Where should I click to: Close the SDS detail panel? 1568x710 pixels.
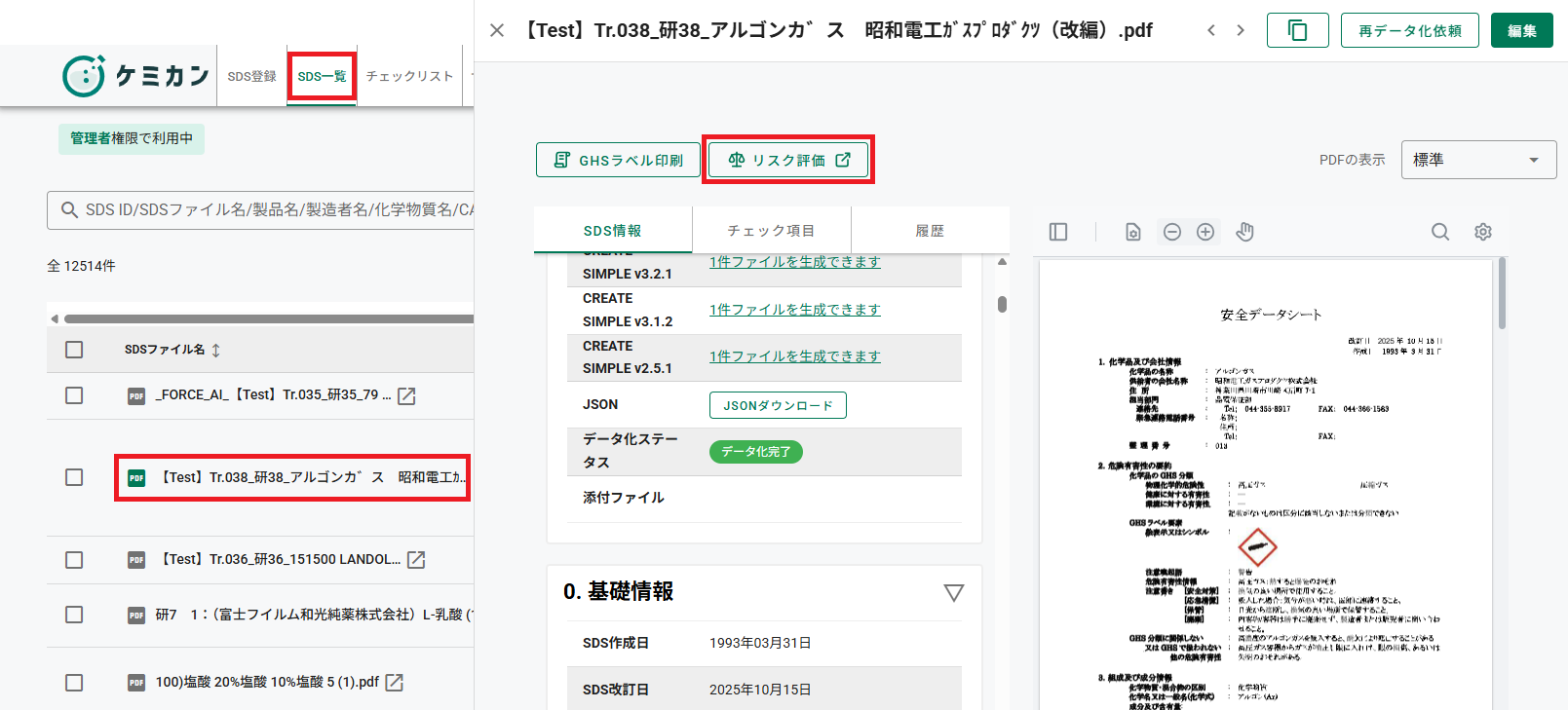click(497, 30)
